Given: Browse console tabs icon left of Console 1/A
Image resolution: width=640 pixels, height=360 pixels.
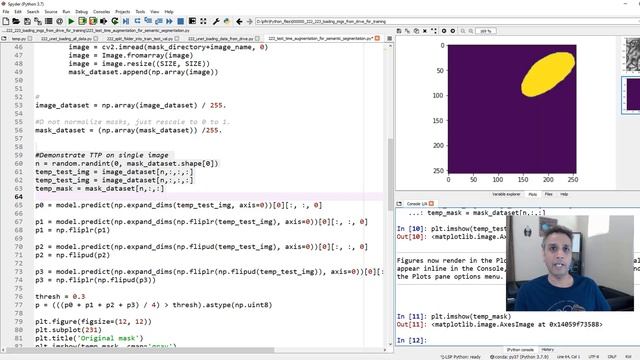Looking at the screenshot, I should tap(399, 203).
